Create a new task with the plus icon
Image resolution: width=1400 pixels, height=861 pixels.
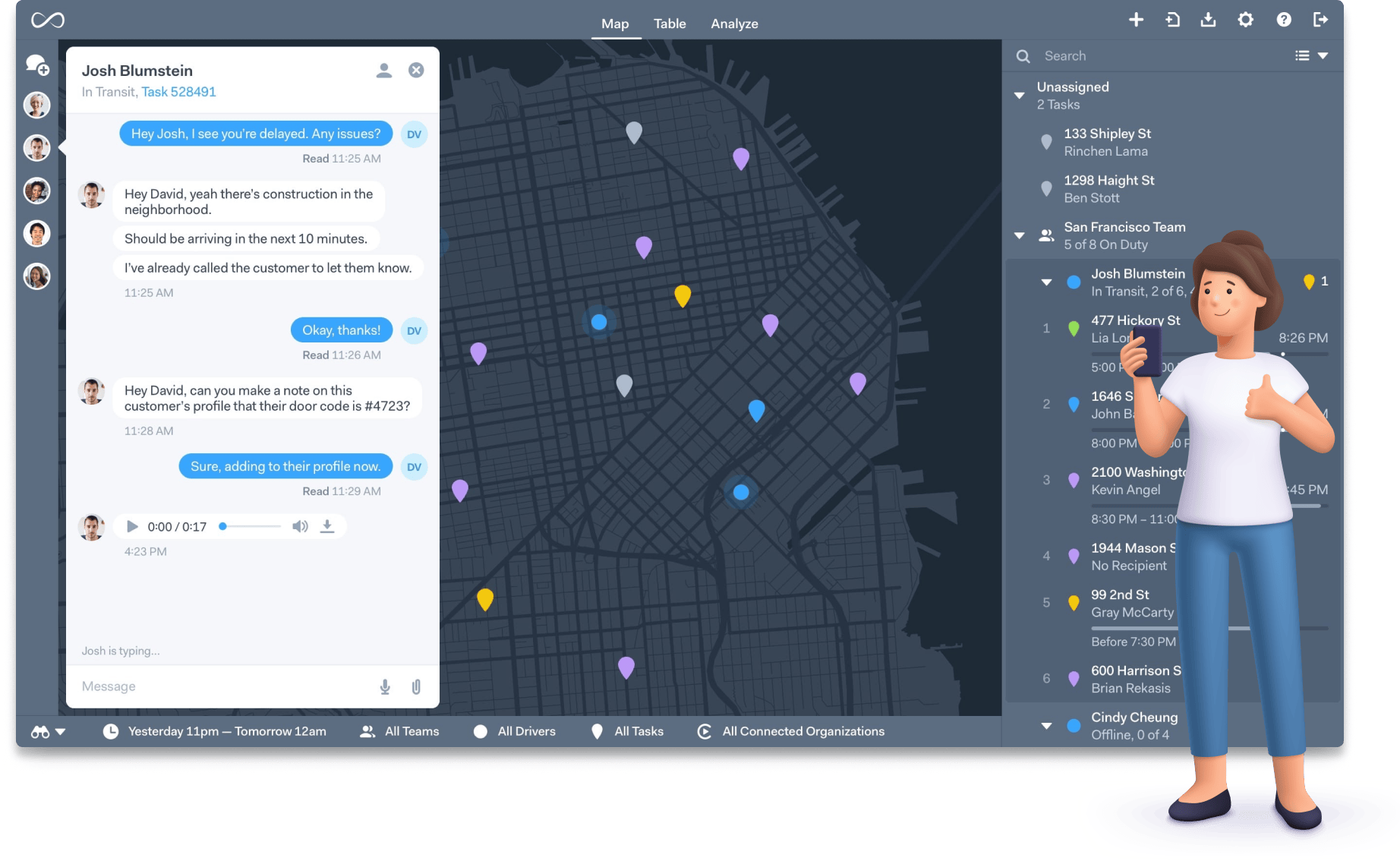pyautogui.click(x=1136, y=20)
